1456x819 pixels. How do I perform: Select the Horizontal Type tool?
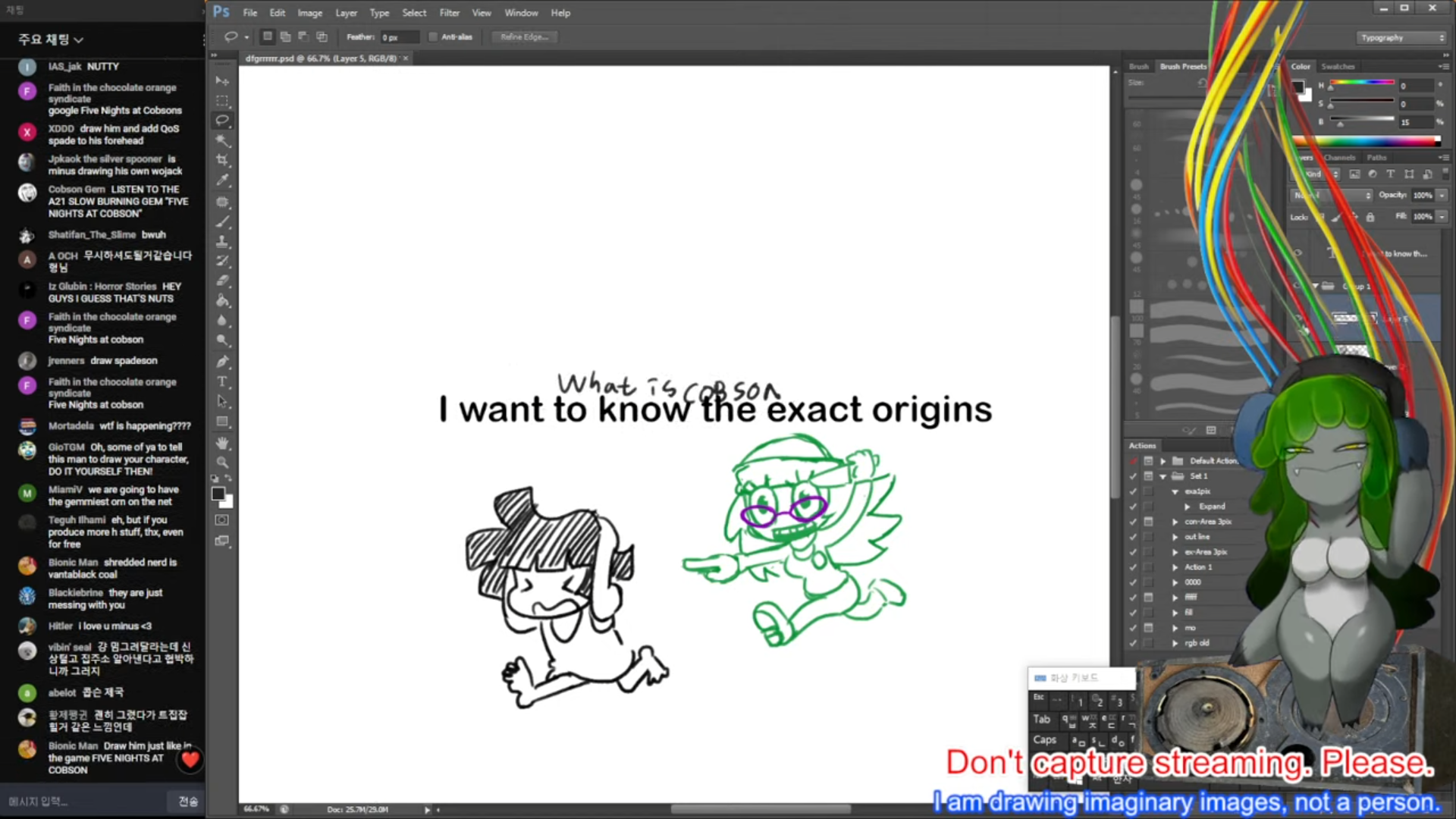222,381
